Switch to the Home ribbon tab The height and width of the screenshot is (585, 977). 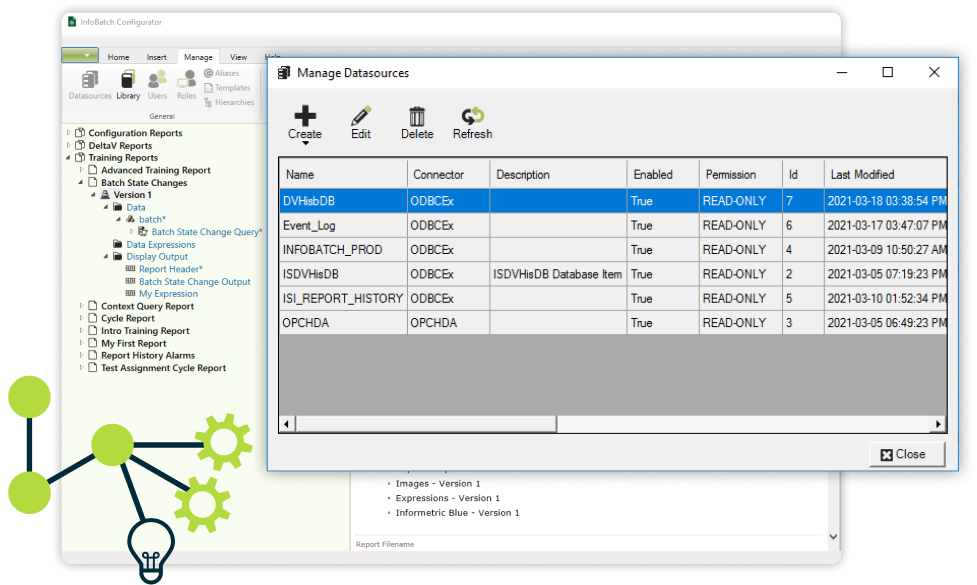[x=118, y=57]
